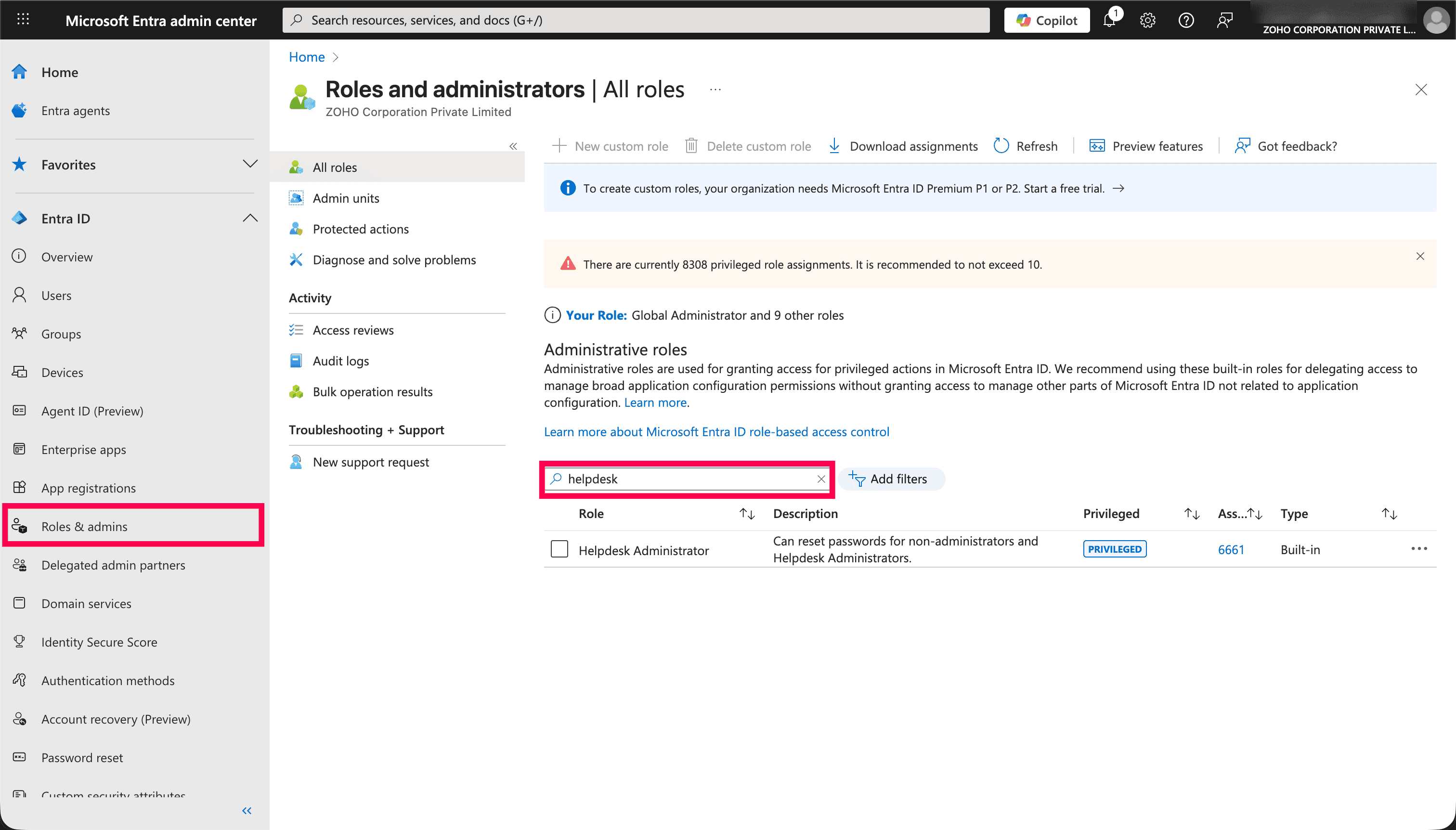Open Enterprise apps
This screenshot has height=830, width=1456.
[x=83, y=449]
